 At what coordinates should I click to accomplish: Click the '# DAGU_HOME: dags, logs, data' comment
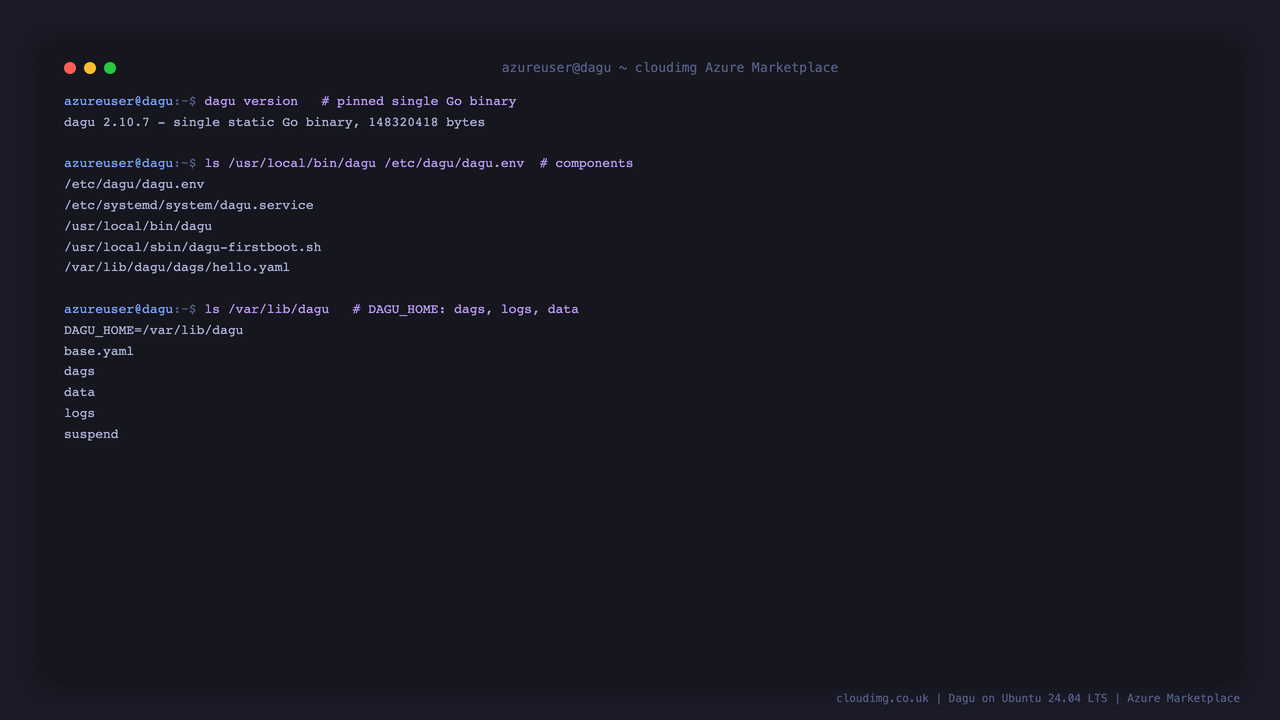(466, 309)
